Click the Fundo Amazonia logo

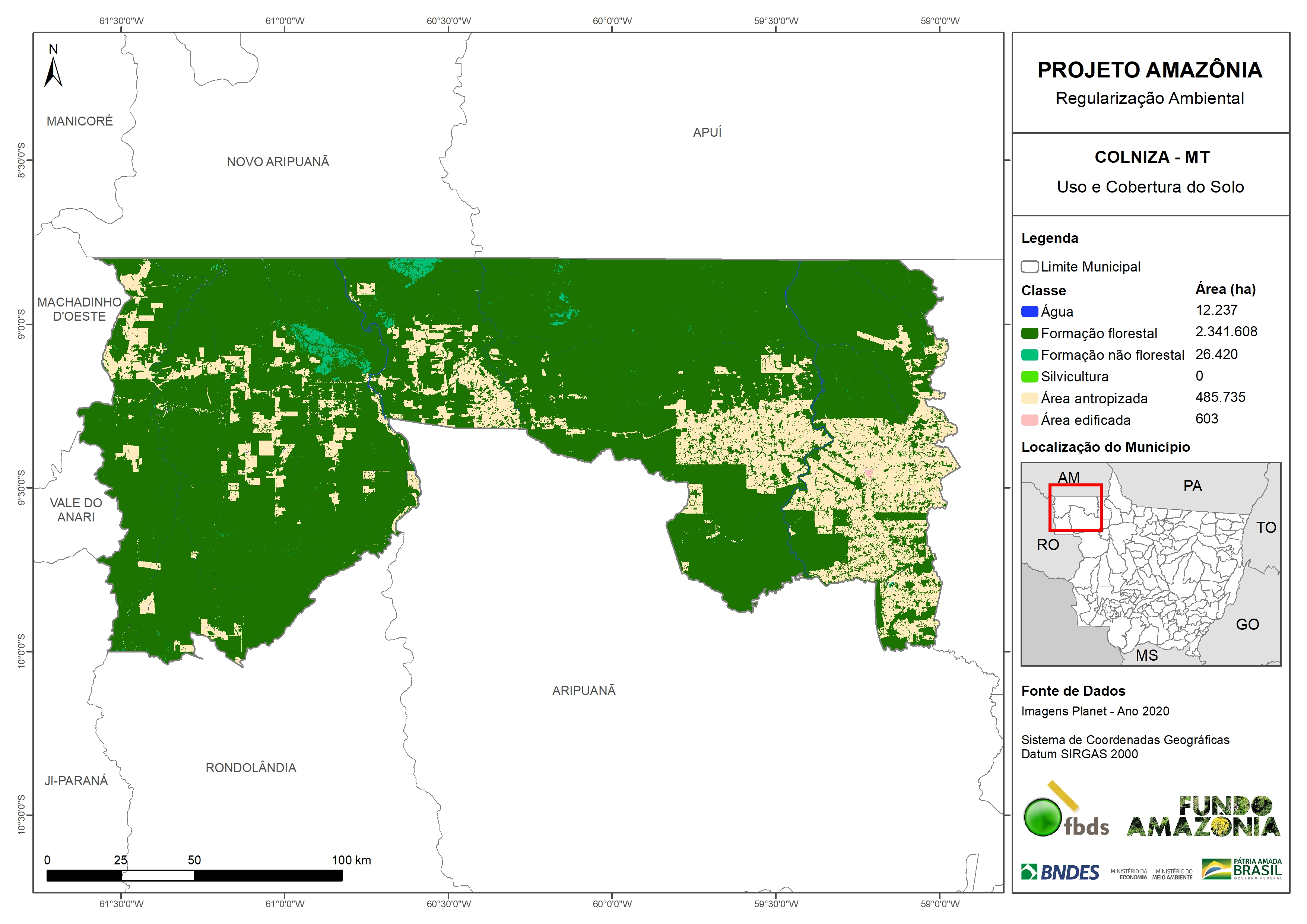click(x=1203, y=816)
